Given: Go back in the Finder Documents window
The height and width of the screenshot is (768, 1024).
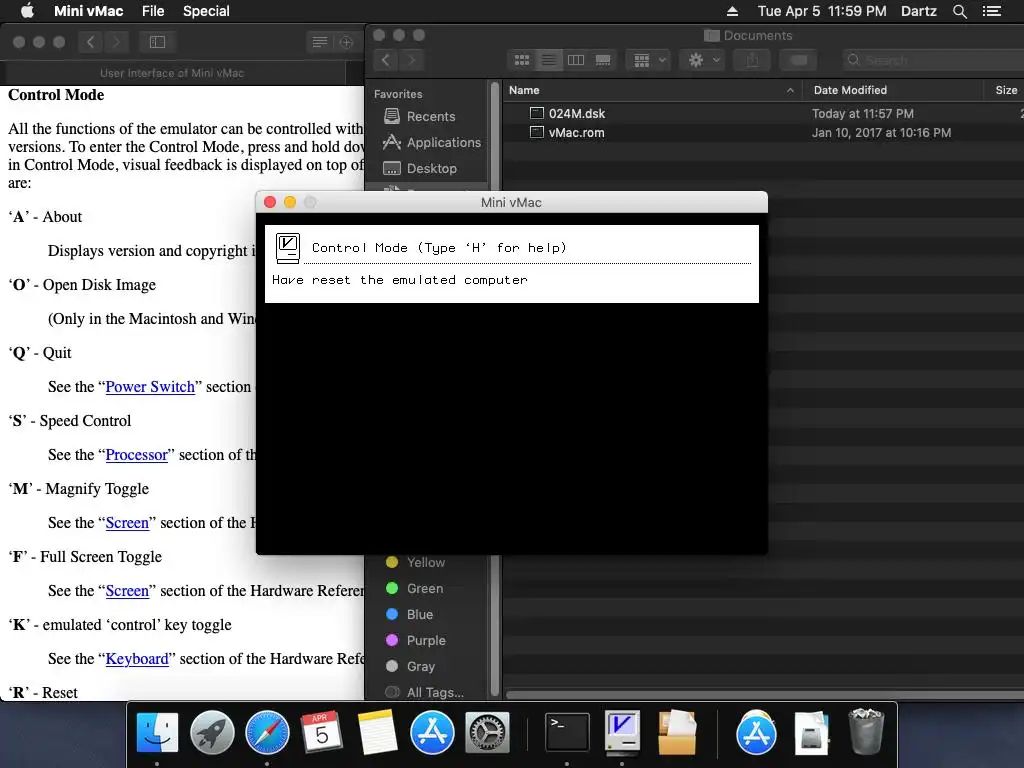Looking at the screenshot, I should tap(386, 60).
